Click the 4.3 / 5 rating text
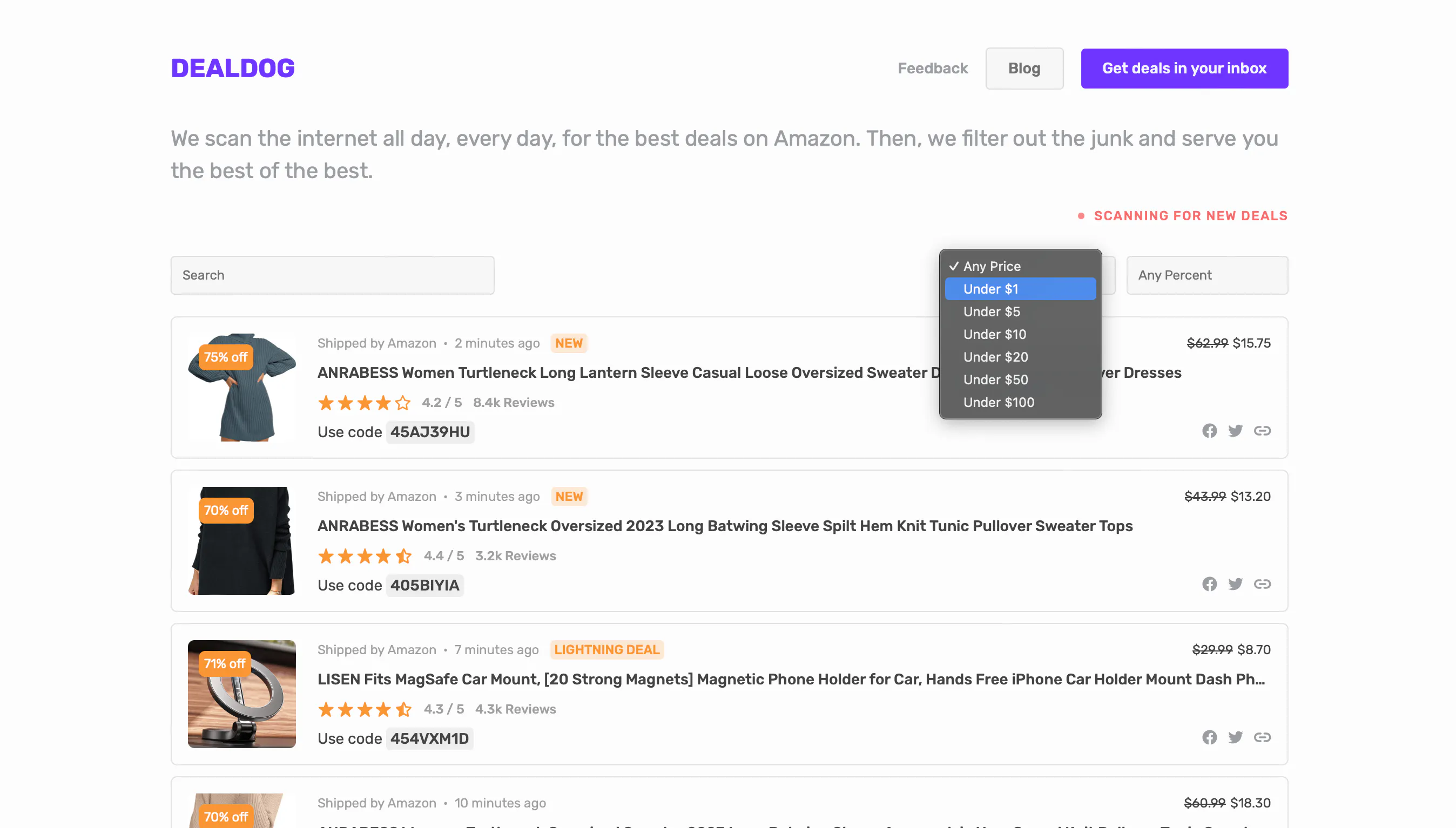Image resolution: width=1456 pixels, height=828 pixels. (444, 709)
